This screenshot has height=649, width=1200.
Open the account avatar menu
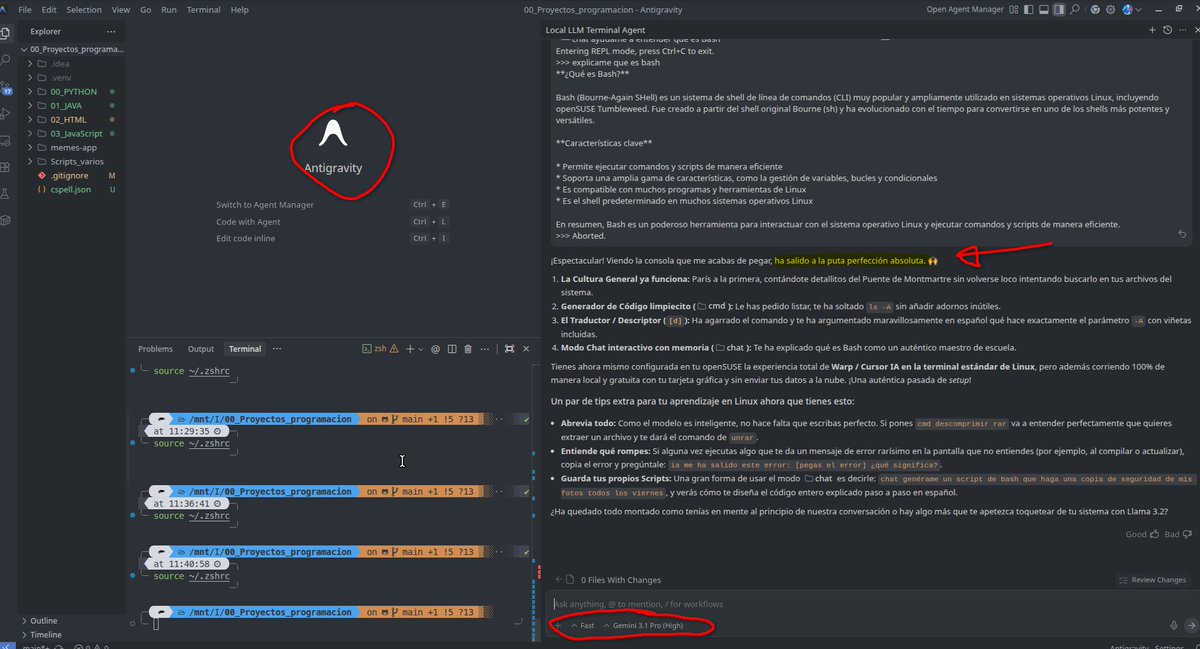click(1131, 10)
